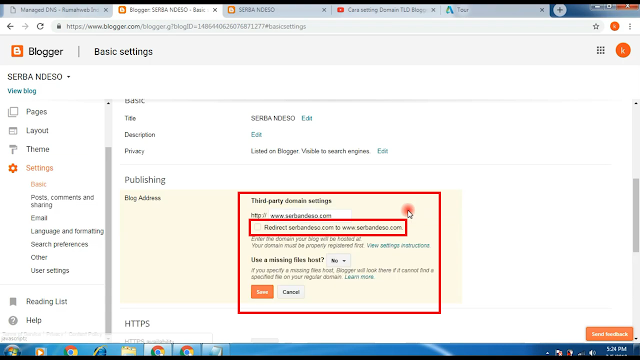This screenshot has width=640, height=360.
Task: Click the www.serbandeso.com domain field
Action: [309, 215]
